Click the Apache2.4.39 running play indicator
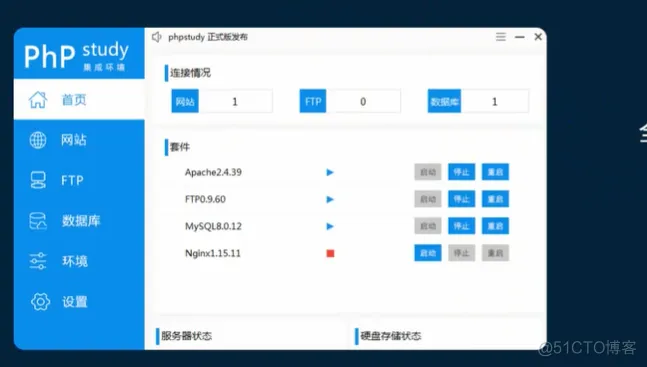This screenshot has width=647, height=367. tap(330, 172)
